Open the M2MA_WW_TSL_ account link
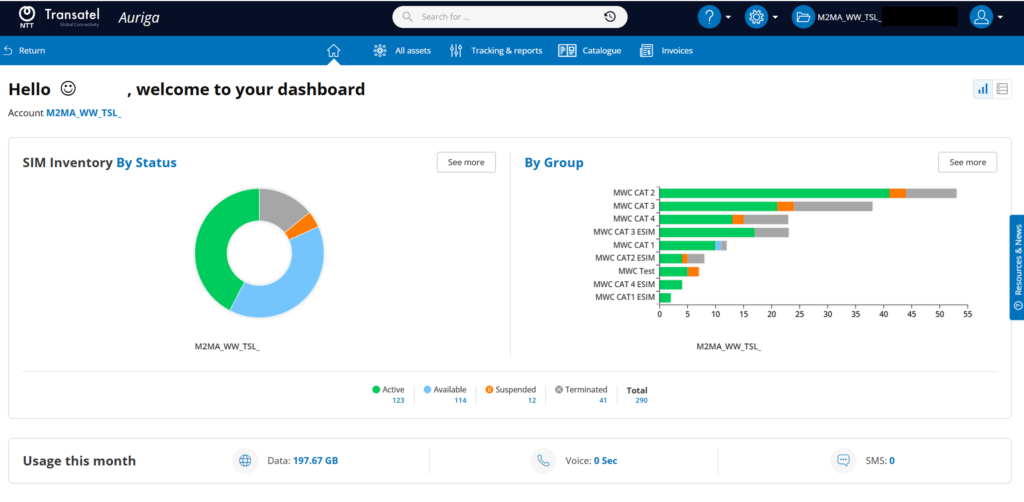 click(x=84, y=113)
